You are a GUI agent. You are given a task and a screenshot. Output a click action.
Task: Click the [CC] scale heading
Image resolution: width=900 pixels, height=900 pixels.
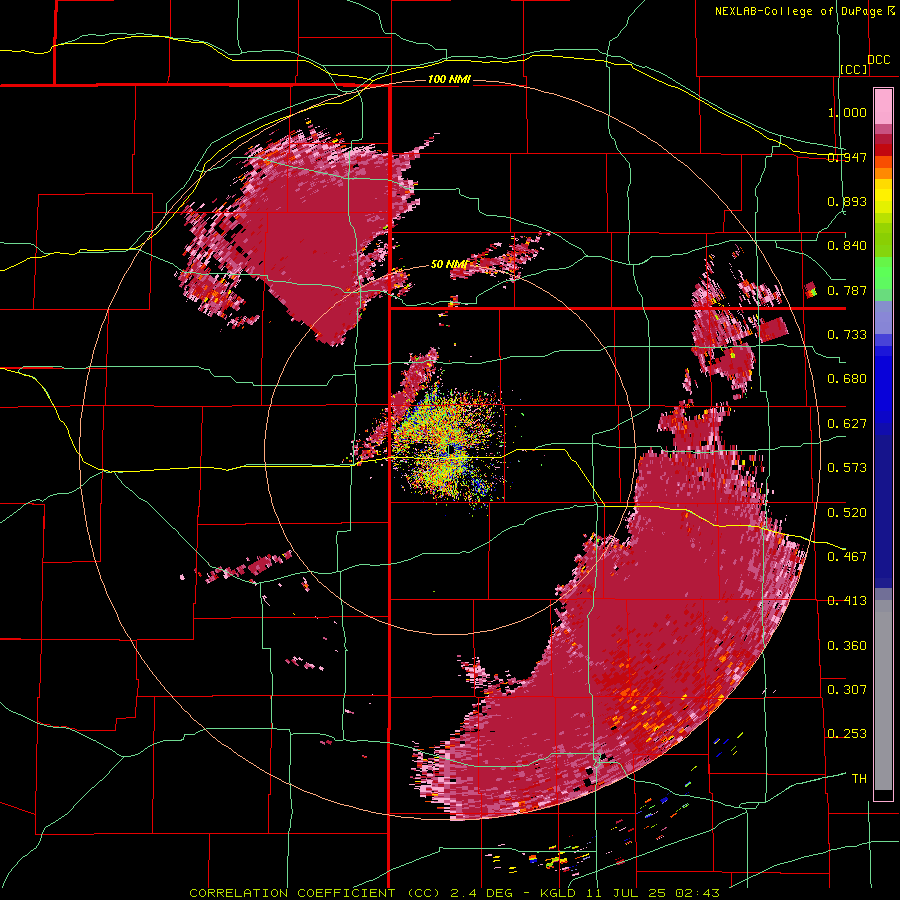[853, 69]
